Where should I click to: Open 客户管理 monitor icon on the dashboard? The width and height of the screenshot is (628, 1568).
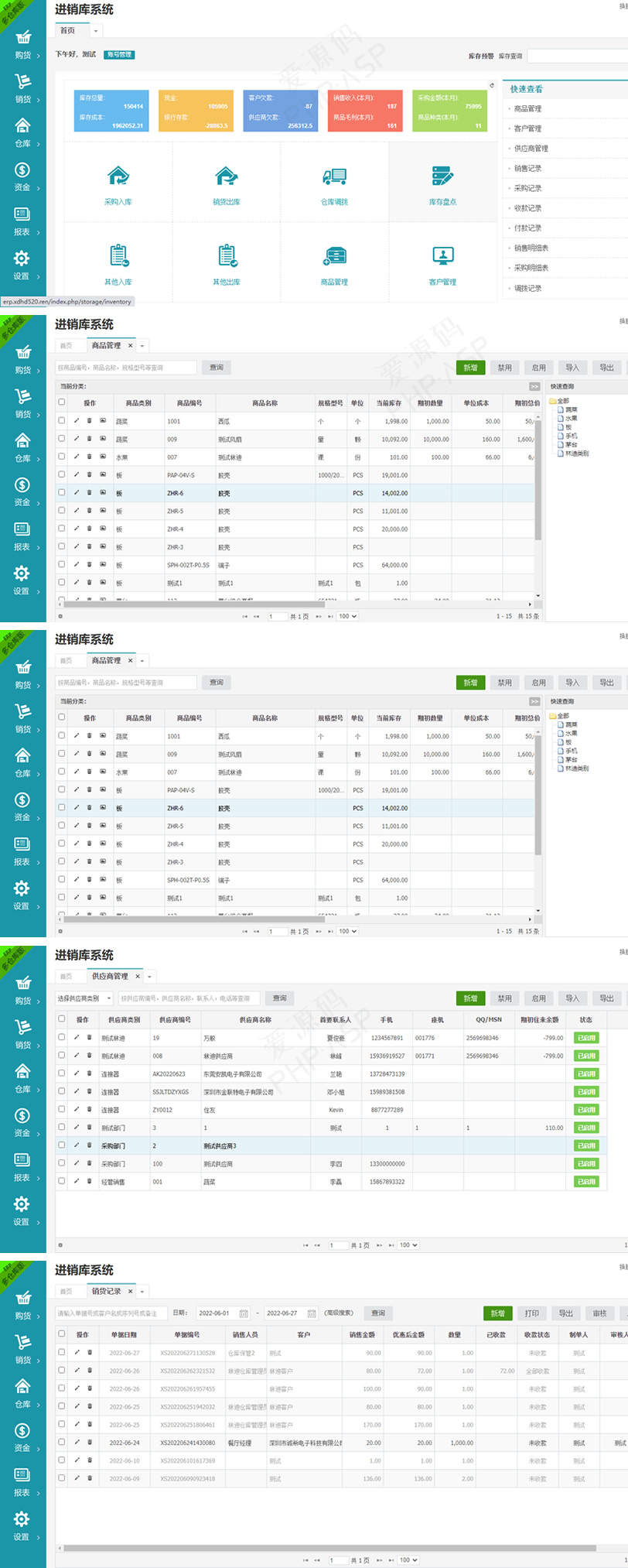(x=442, y=256)
